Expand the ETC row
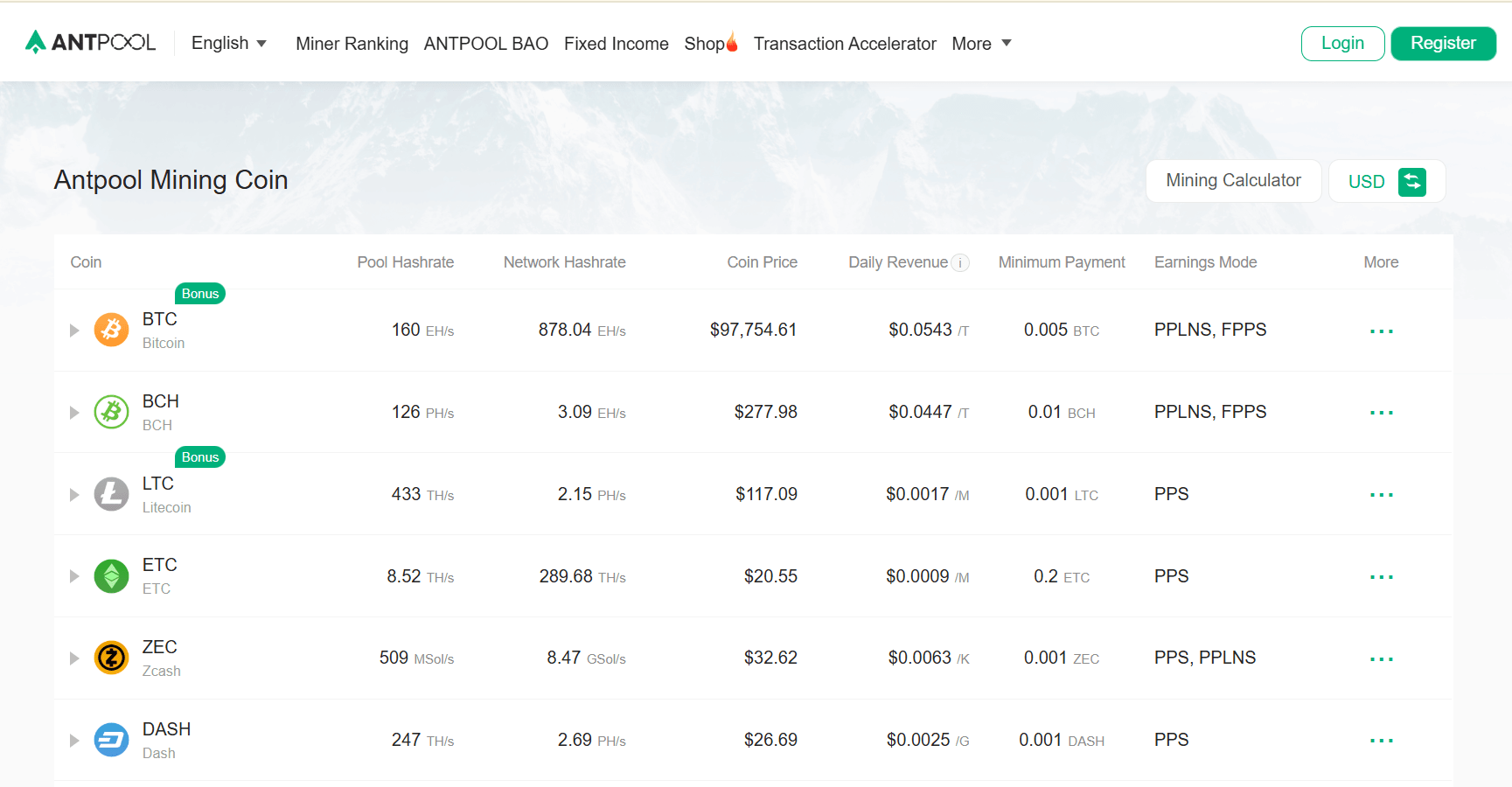Viewport: 1512px width, 787px height. 74,576
